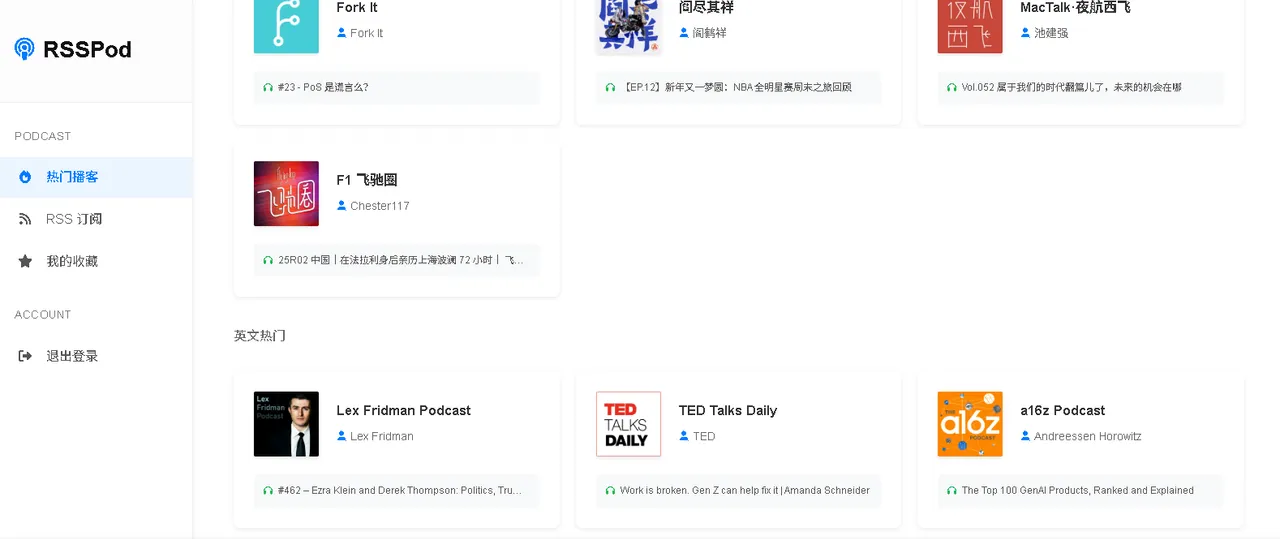
Task: Click the flame icon beside 热门播客
Action: click(x=25, y=177)
